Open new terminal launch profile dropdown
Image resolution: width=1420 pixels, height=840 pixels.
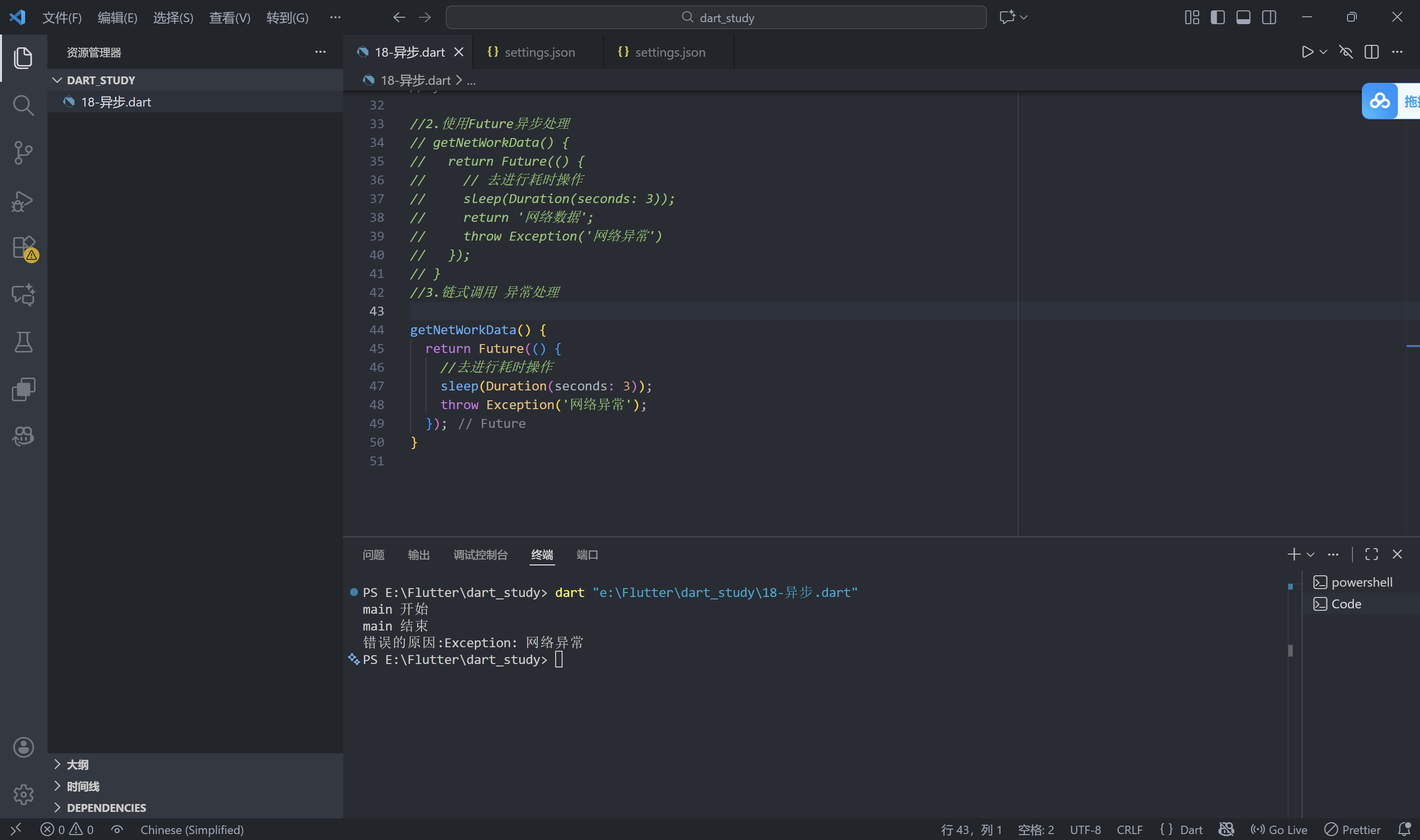(x=1310, y=555)
